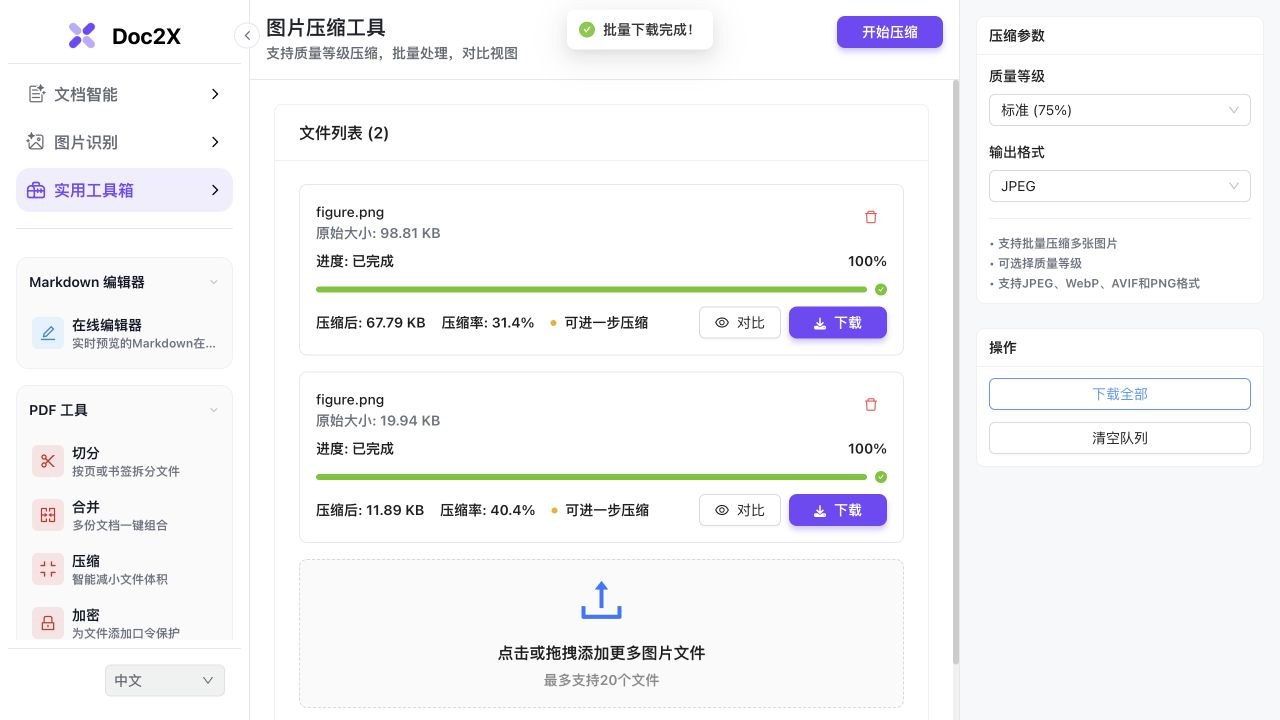Open the 实用工具箱 menu

[x=125, y=190]
